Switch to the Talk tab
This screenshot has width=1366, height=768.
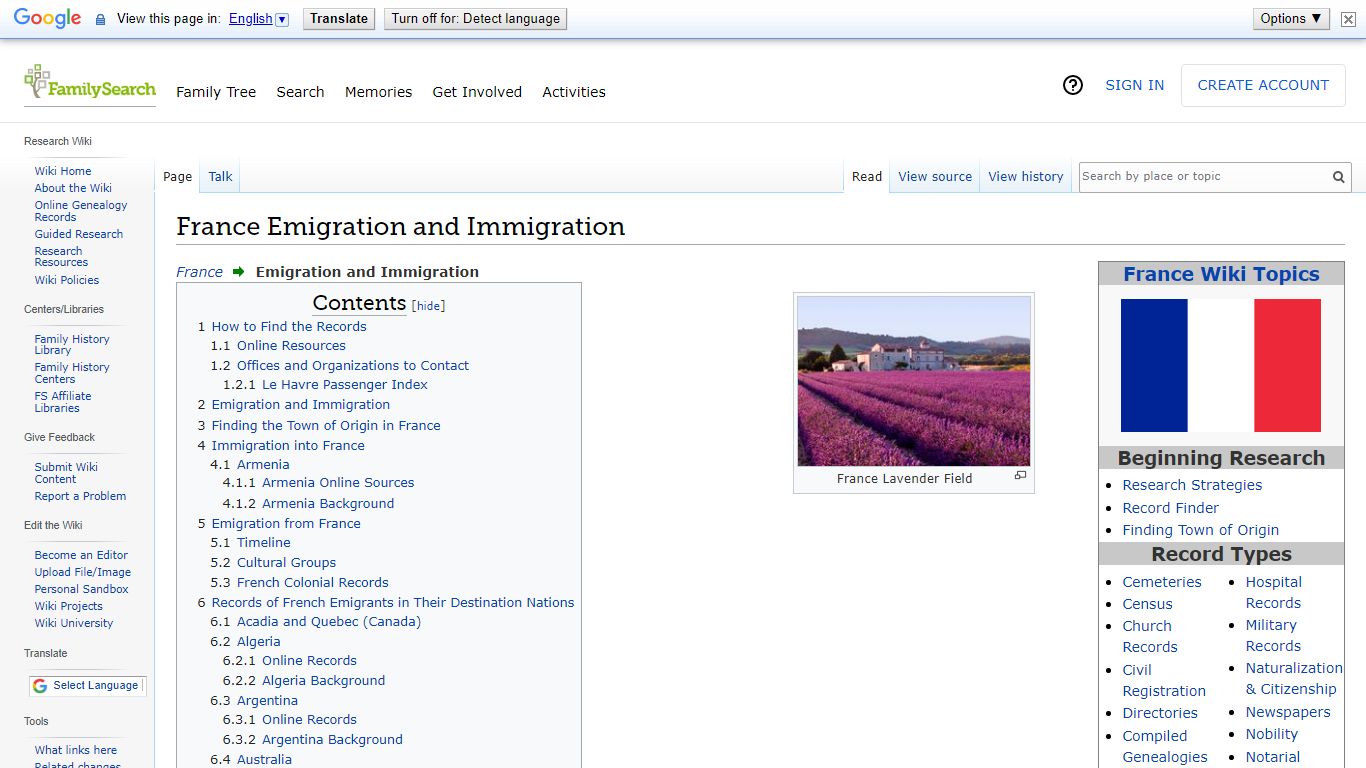(220, 177)
